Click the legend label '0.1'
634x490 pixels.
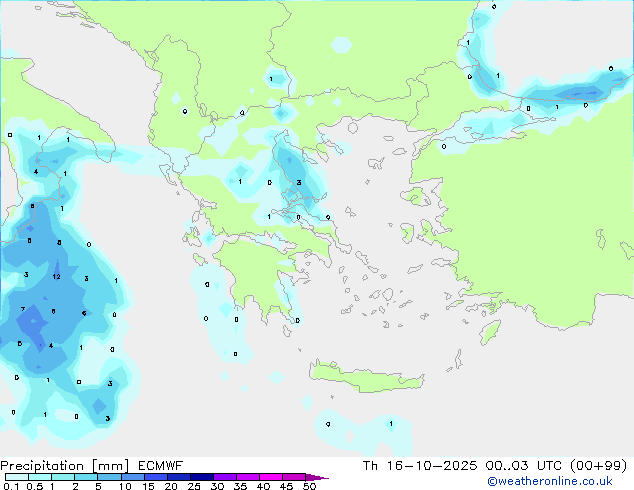[x=11, y=486]
